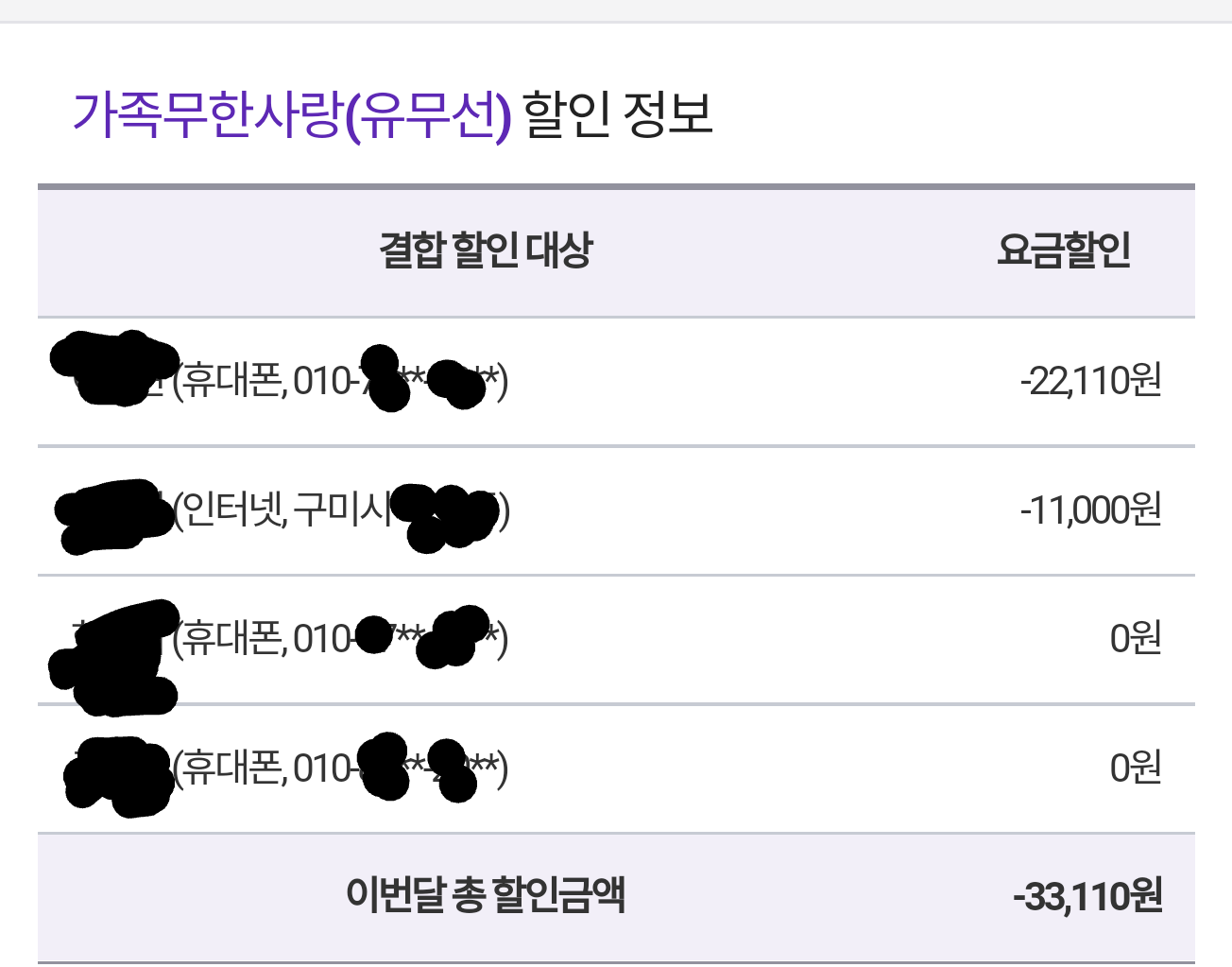
Task: Click the 0원 directly above -33,110원
Action: click(x=1136, y=768)
